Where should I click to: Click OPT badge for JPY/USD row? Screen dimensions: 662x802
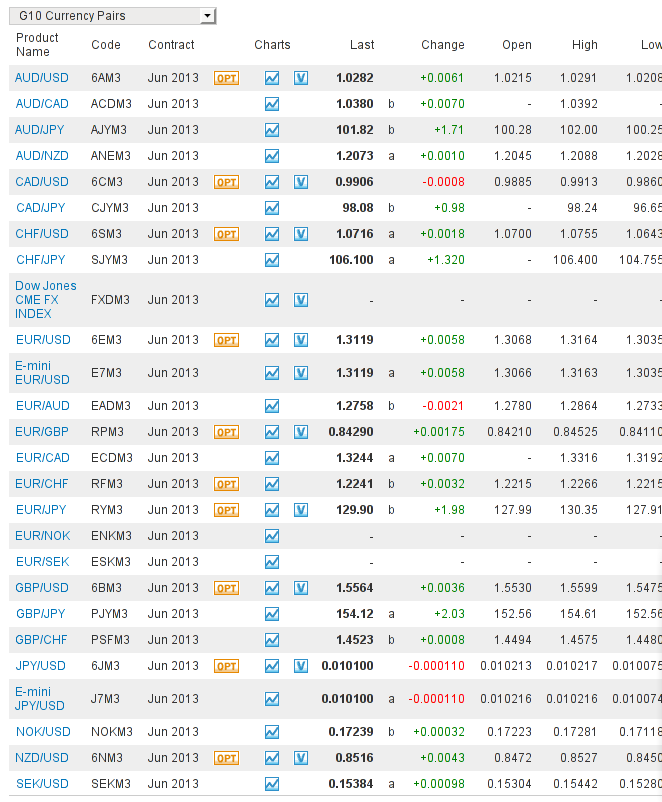[x=226, y=666]
